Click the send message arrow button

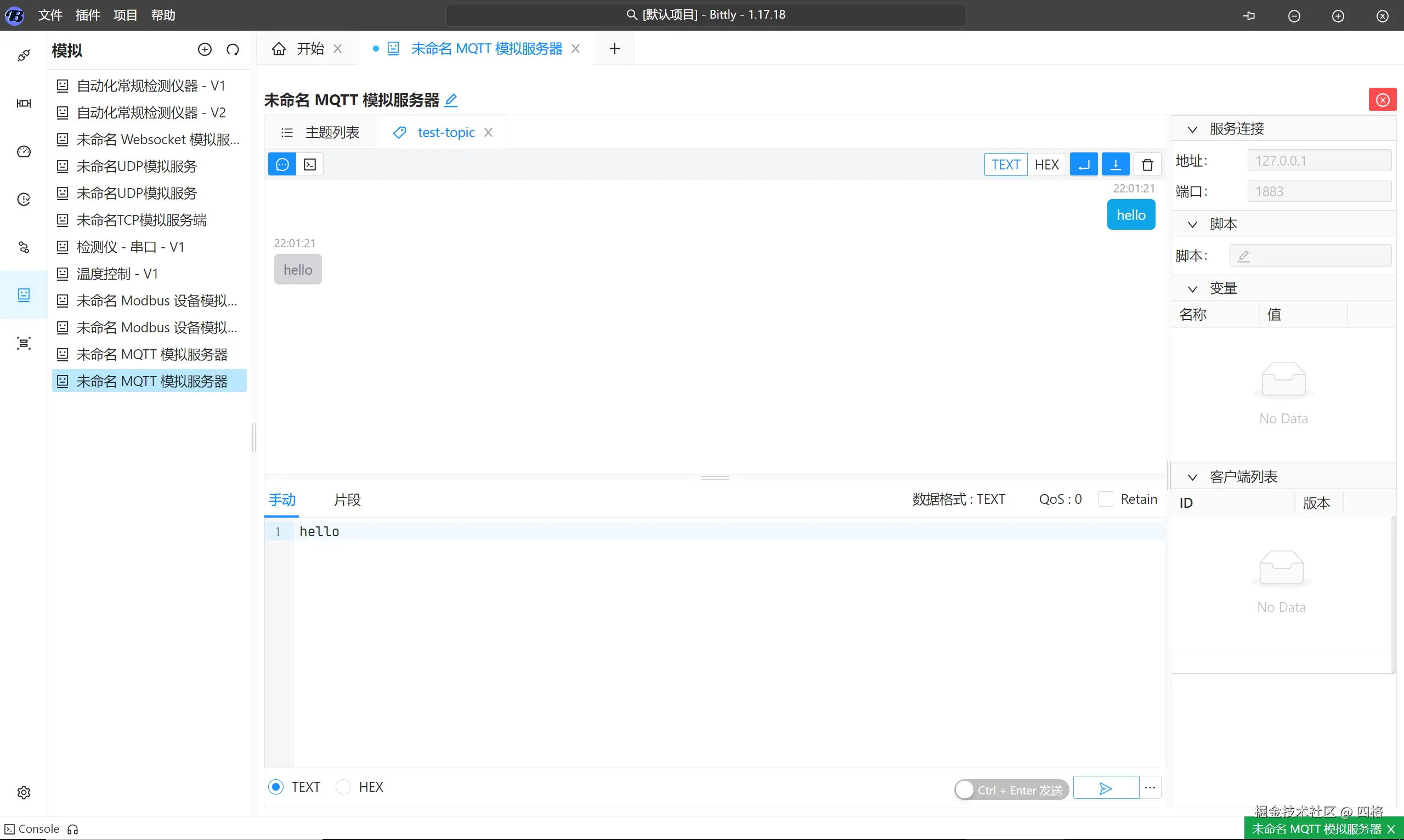pos(1106,788)
